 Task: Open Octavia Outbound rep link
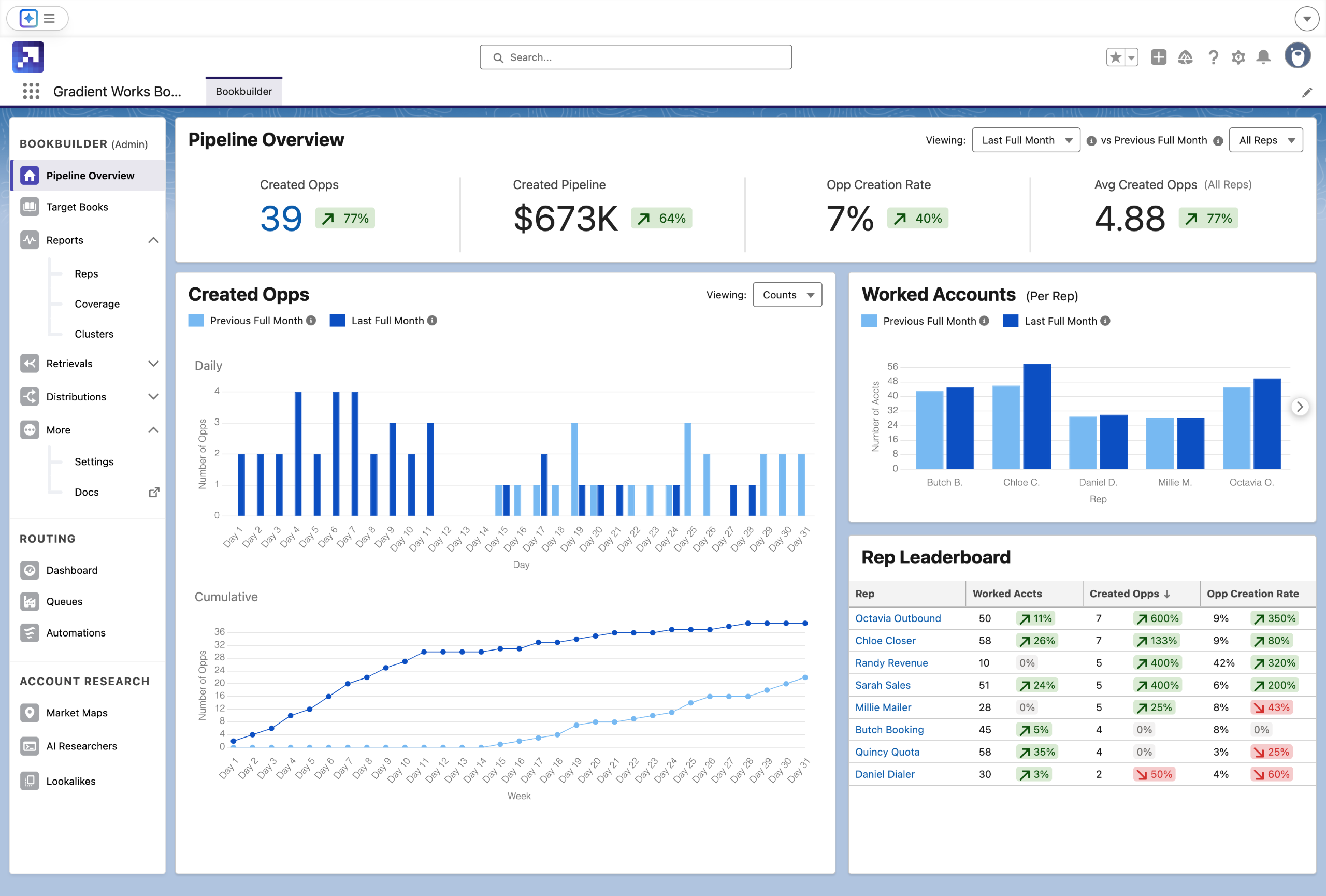(x=898, y=618)
